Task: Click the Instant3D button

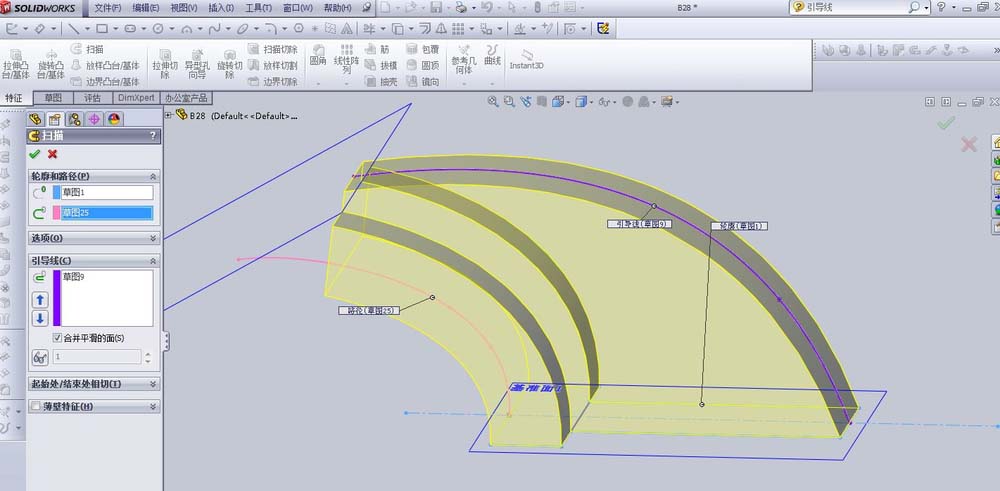Action: [527, 59]
